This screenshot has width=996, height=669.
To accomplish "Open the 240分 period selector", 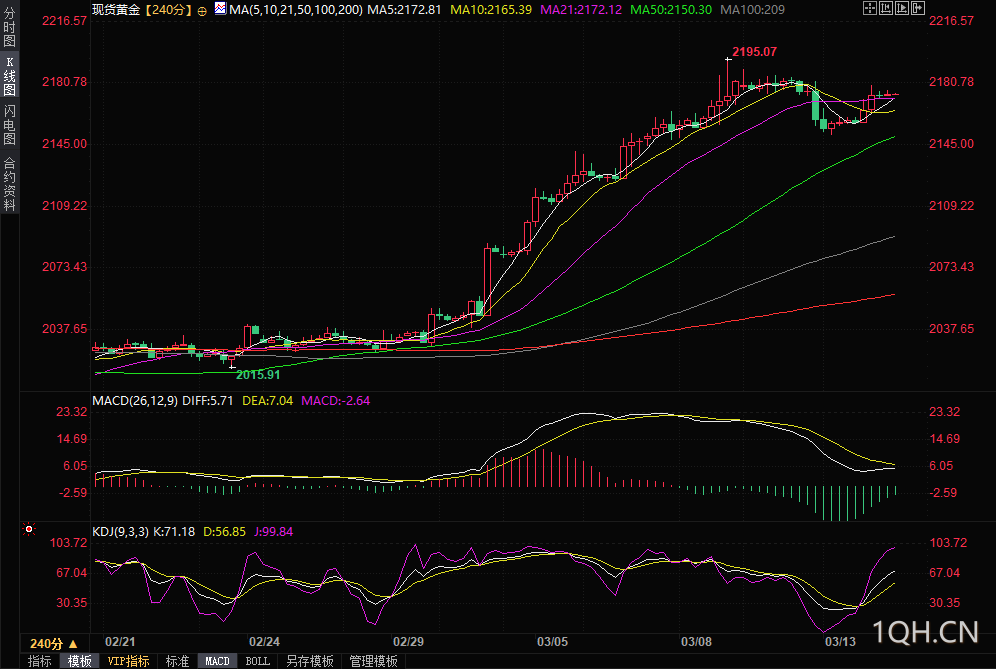I will pos(54,644).
